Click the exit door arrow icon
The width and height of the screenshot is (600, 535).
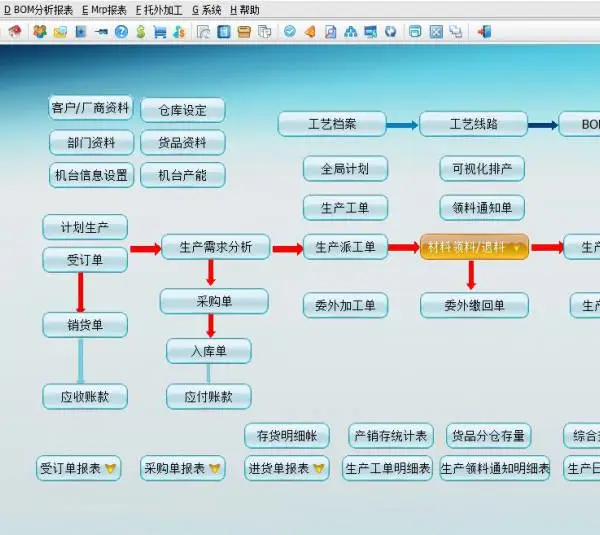pyautogui.click(x=484, y=32)
